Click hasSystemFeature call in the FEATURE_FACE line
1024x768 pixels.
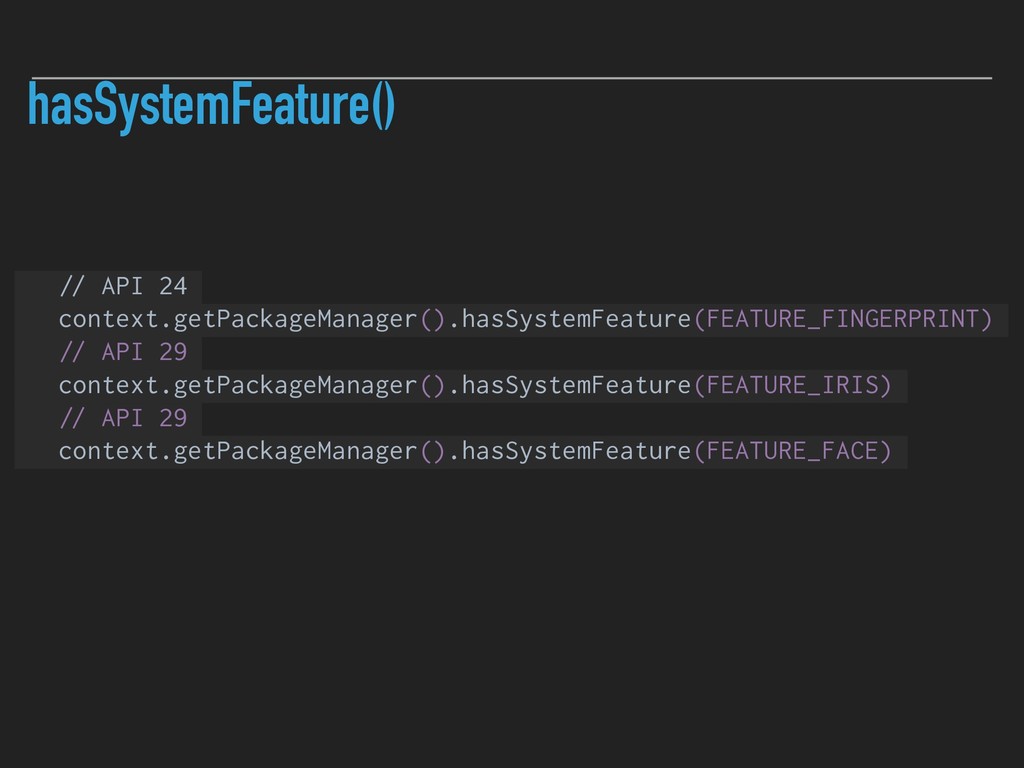577,451
